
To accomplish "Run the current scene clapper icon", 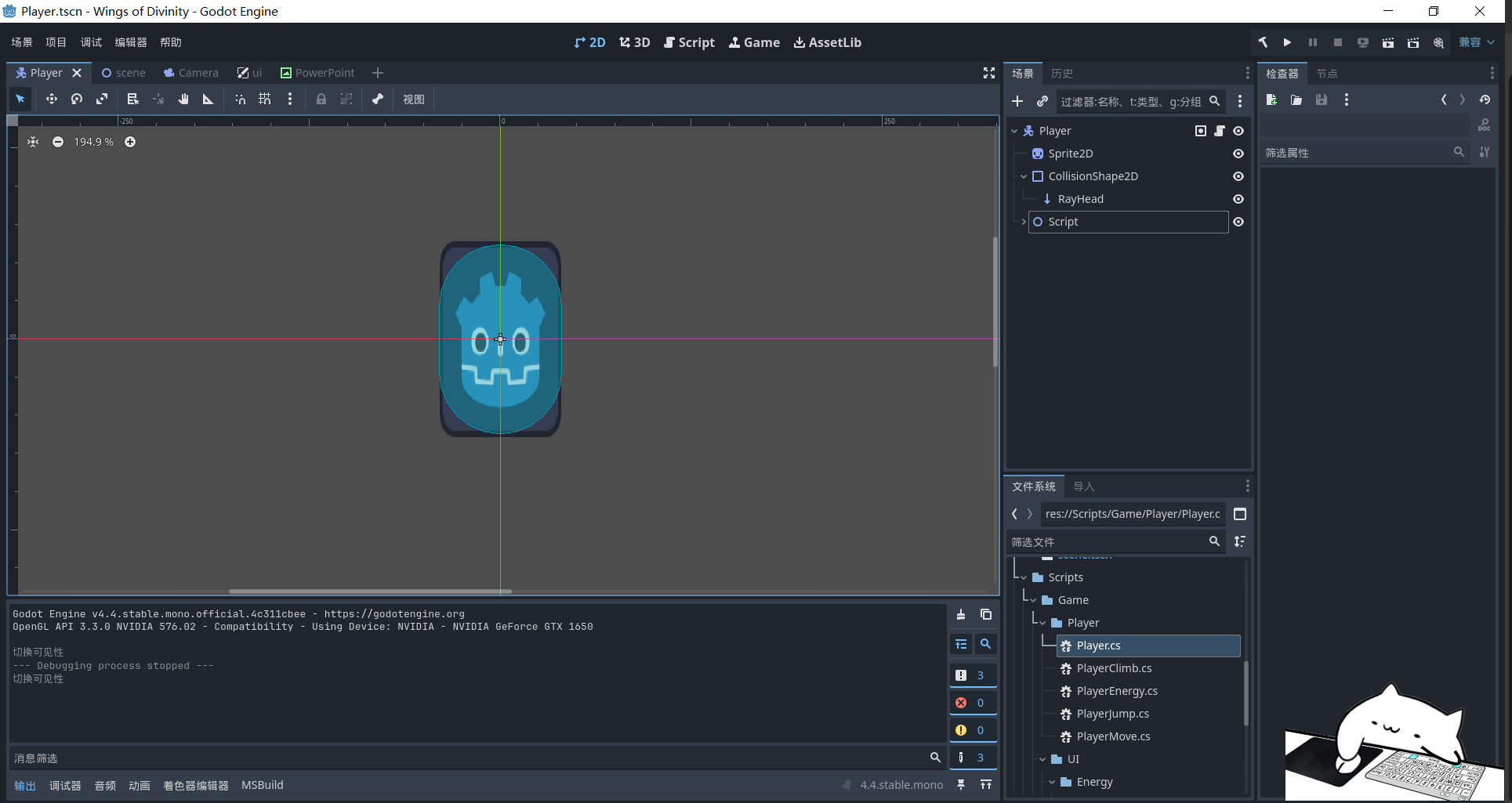I will tap(1388, 42).
